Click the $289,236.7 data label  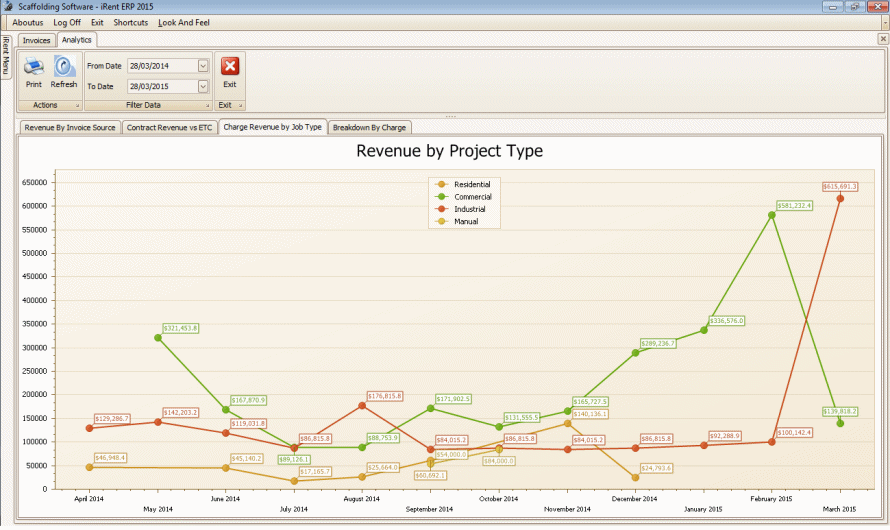[x=658, y=344]
